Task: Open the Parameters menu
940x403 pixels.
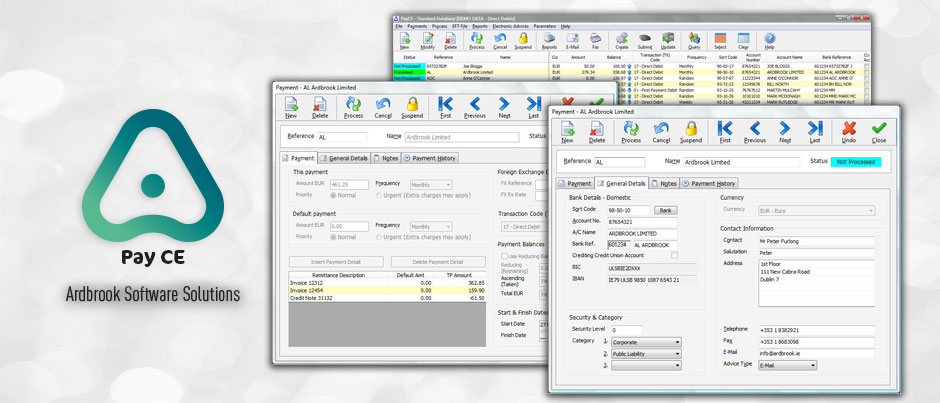Action: pos(544,26)
